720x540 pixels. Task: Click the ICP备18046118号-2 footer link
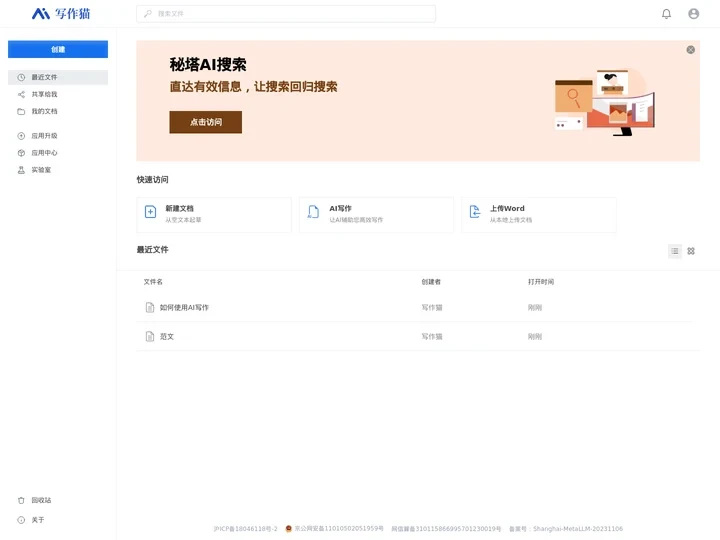click(246, 529)
